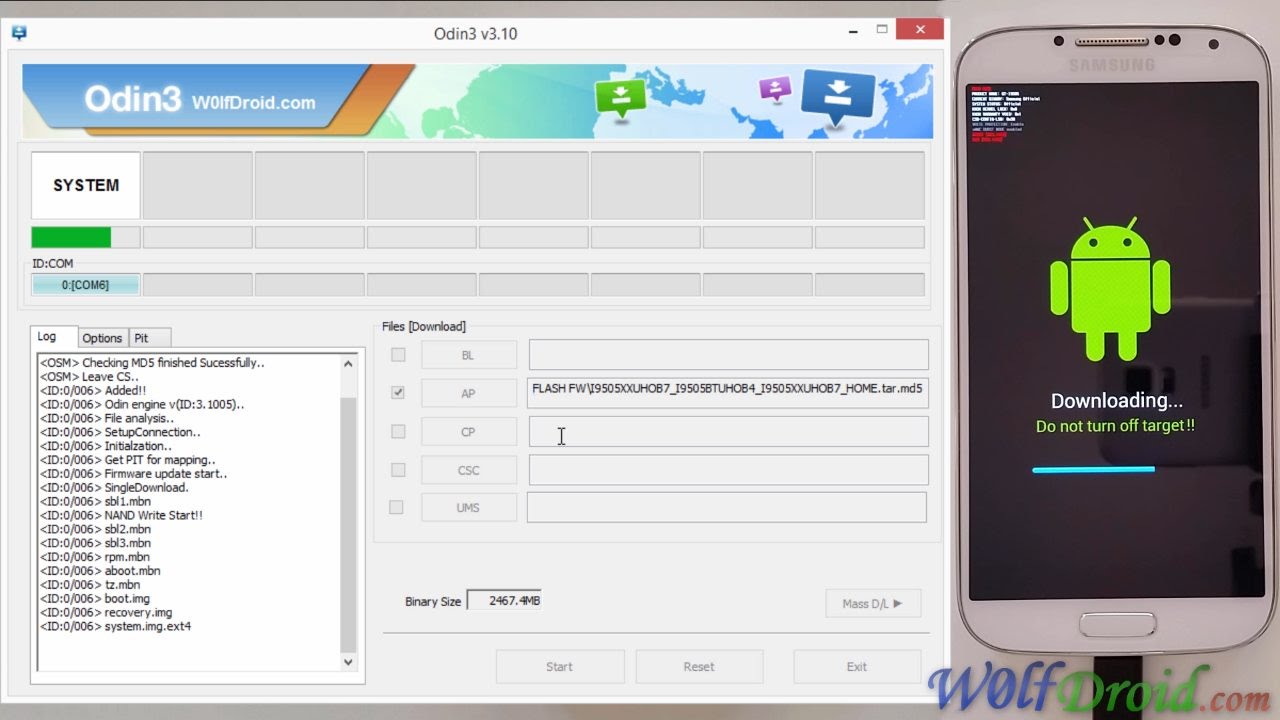Click the Mass D/L button
The width and height of the screenshot is (1280, 720).
873,603
